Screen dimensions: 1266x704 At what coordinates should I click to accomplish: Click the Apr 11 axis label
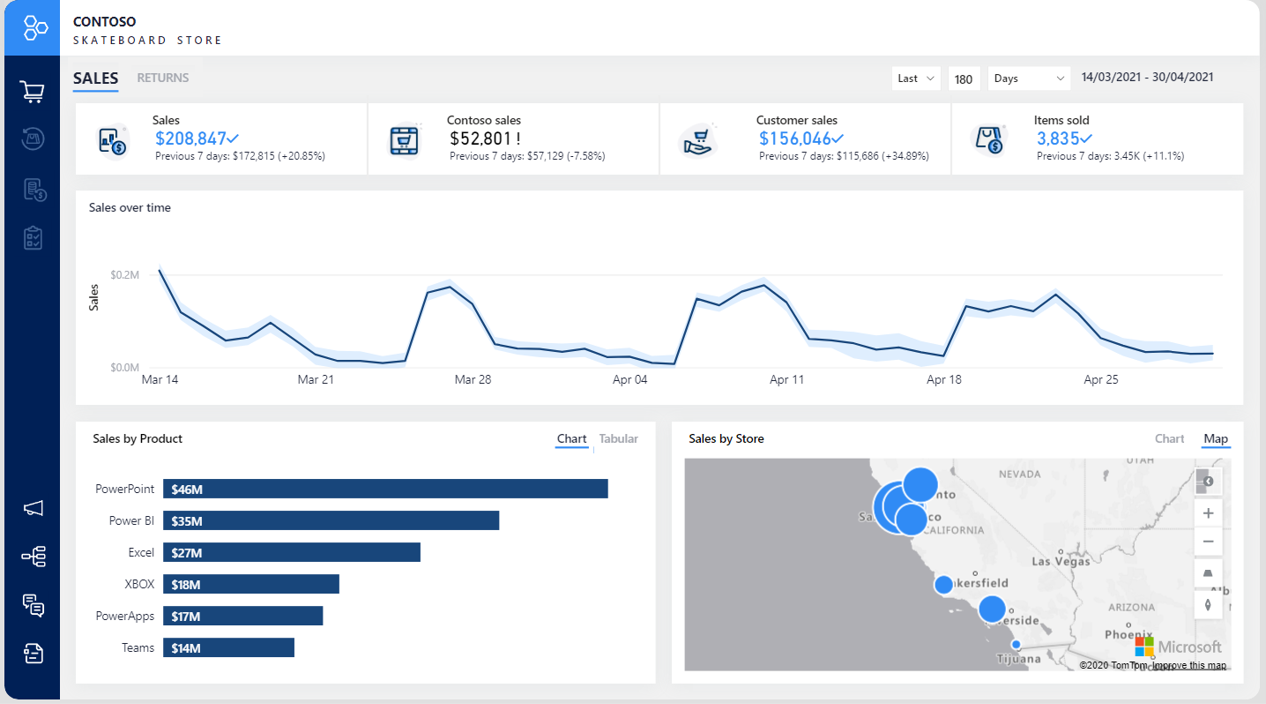point(787,380)
